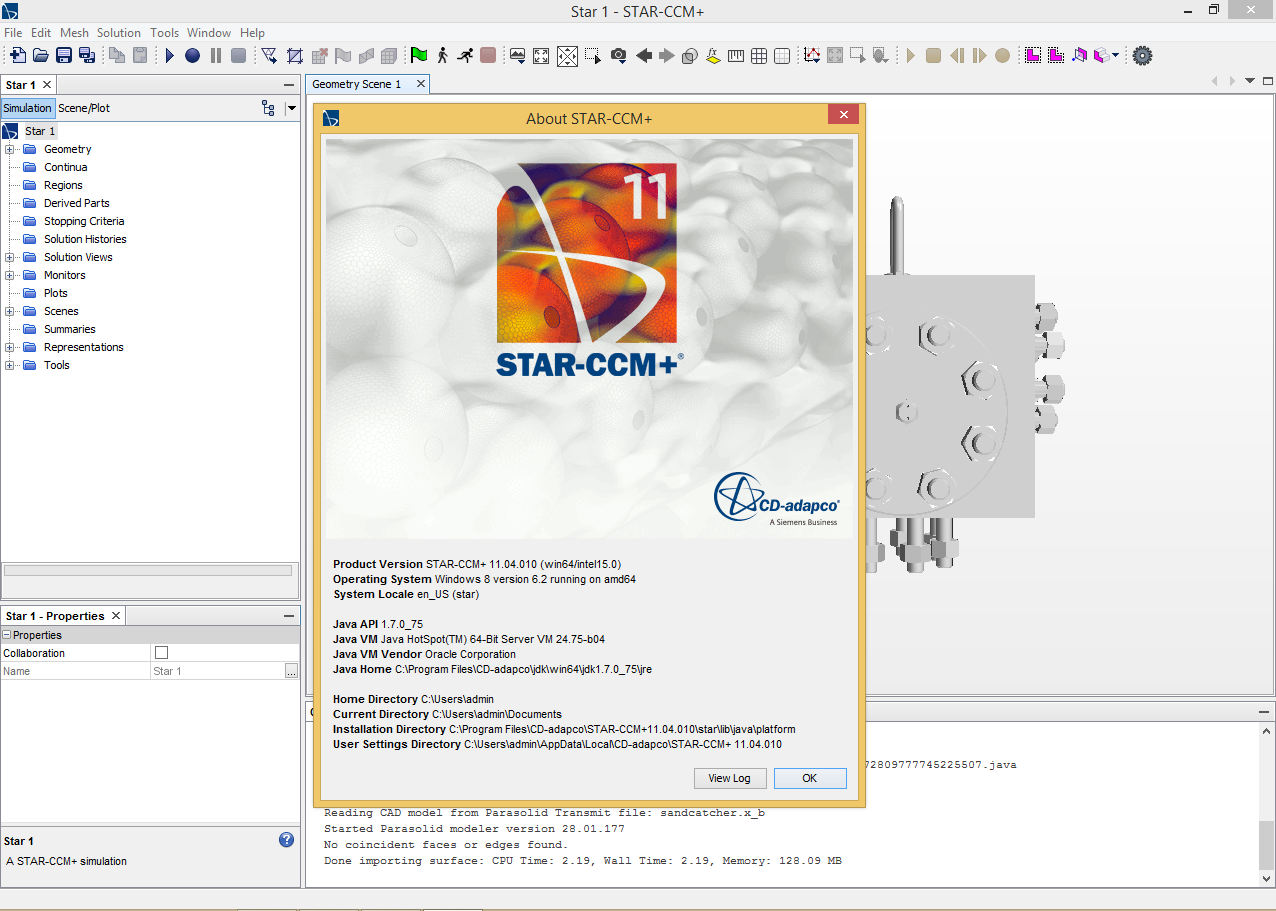The image size is (1276, 911).
Task: Open the Tools menu
Action: (x=165, y=33)
